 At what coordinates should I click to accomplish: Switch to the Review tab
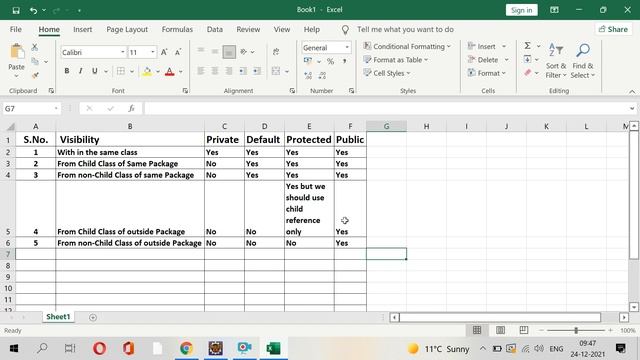[x=248, y=29]
